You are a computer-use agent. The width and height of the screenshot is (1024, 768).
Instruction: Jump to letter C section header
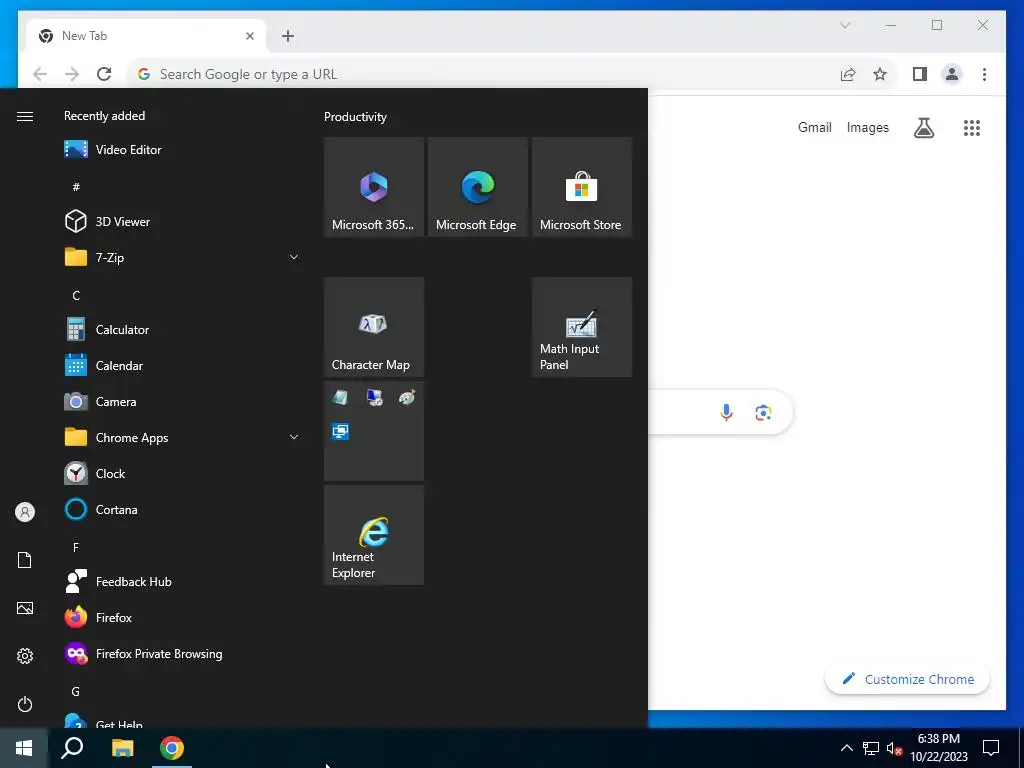(76, 295)
